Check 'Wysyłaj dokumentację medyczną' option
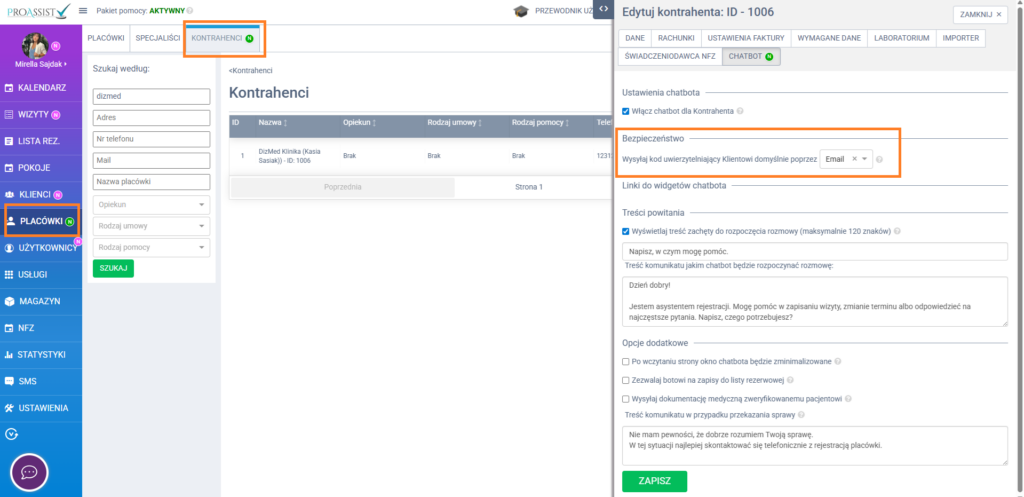The width and height of the screenshot is (1024, 497). [x=626, y=398]
